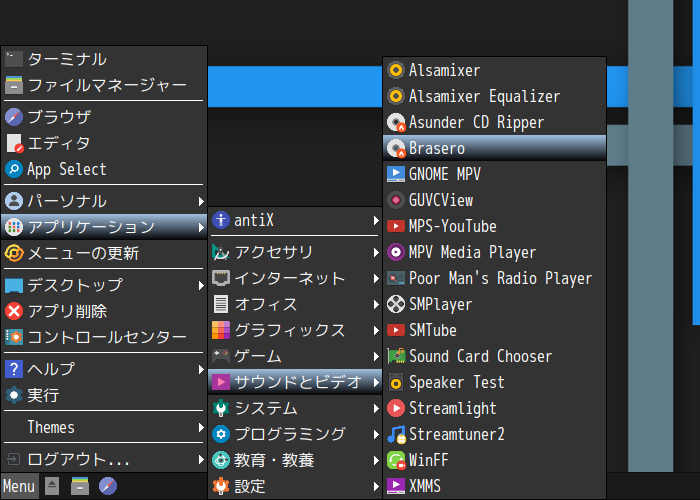Click the XMMS icon
The width and height of the screenshot is (700, 500).
coord(396,486)
